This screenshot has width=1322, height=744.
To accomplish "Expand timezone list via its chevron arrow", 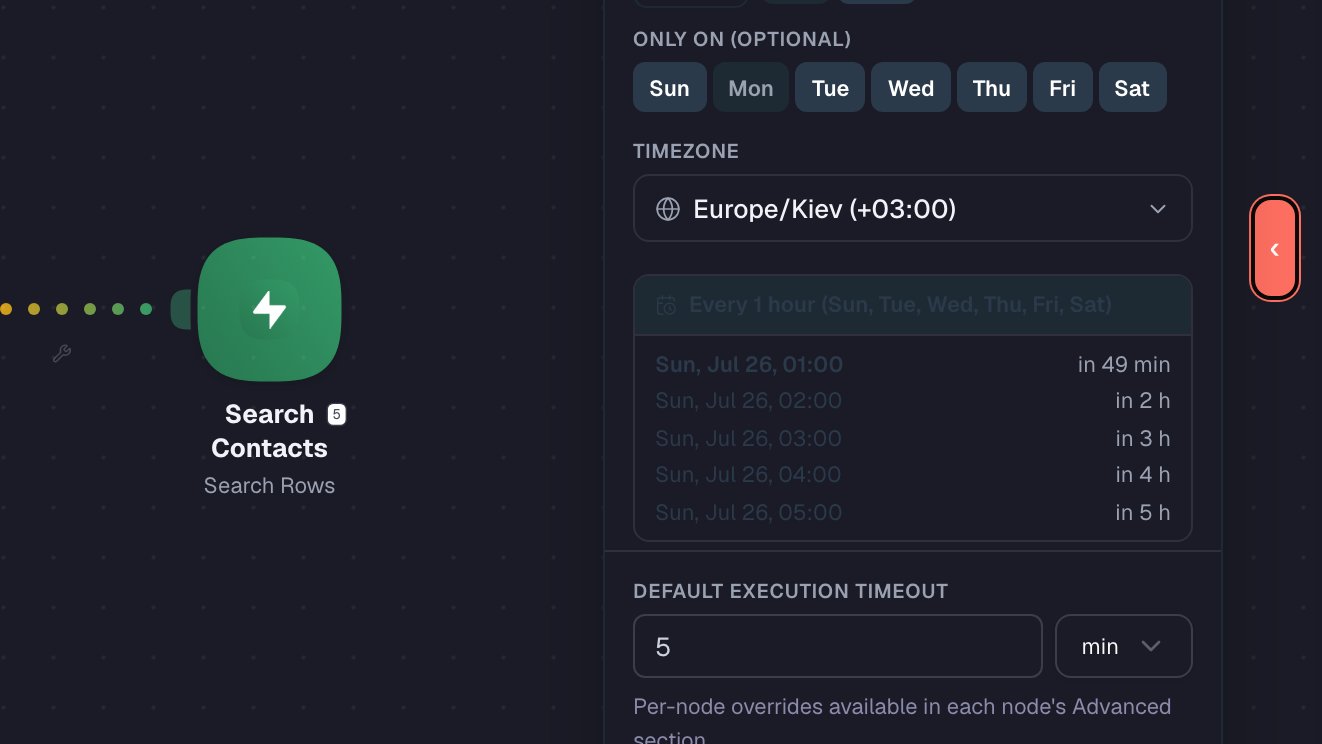I will (1158, 209).
